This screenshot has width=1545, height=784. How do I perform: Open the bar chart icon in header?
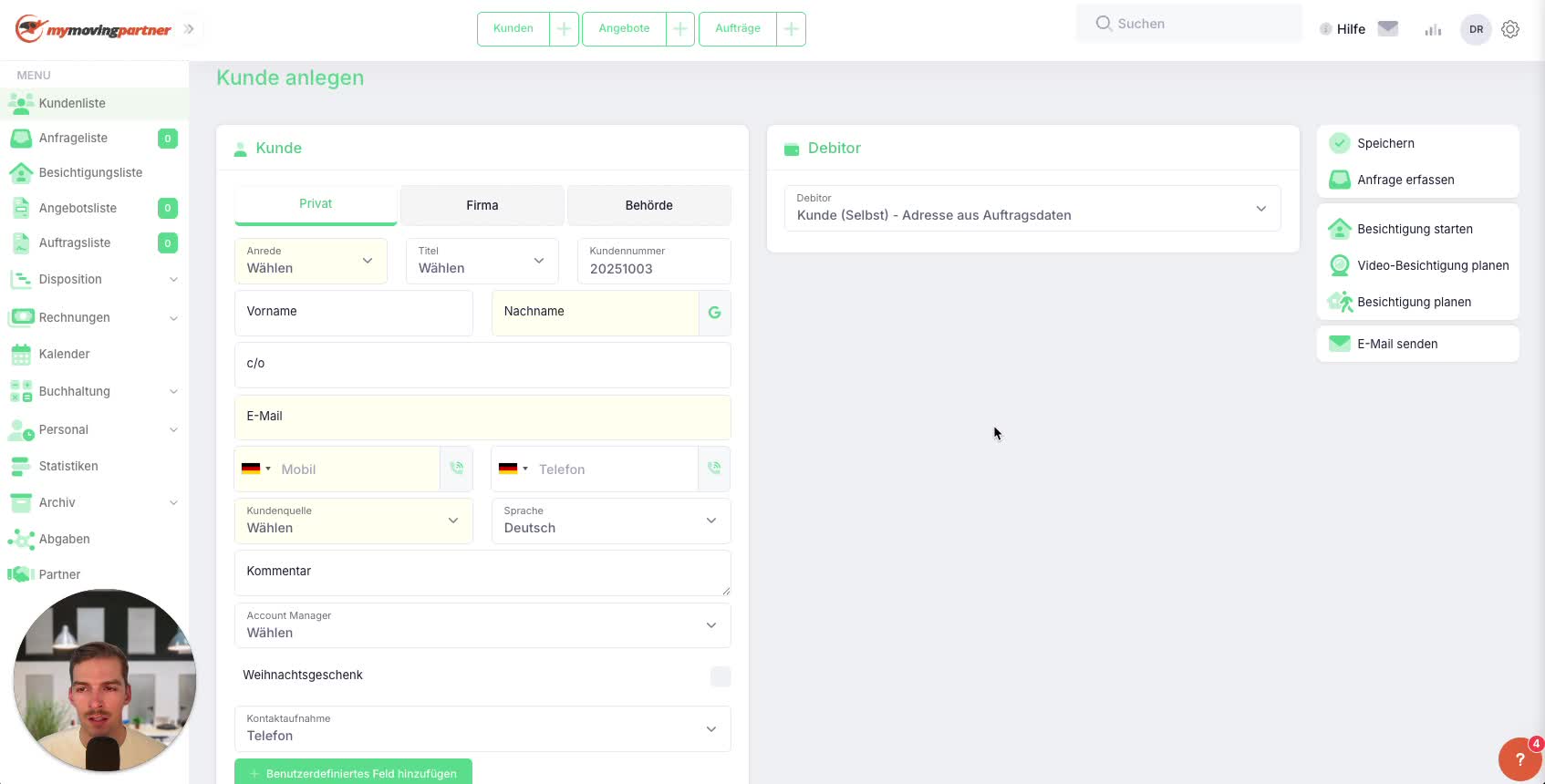[x=1434, y=29]
